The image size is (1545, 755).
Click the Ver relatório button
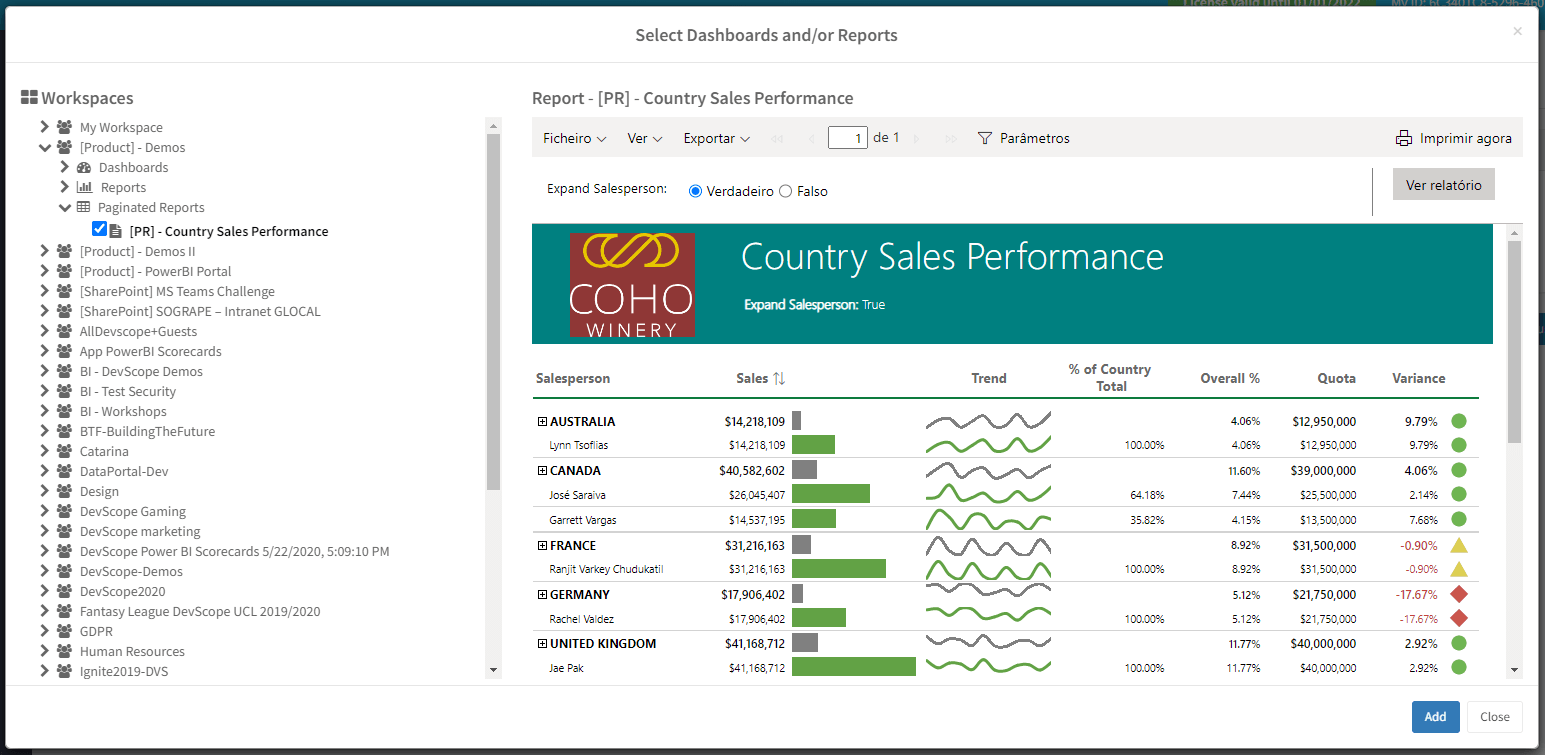[x=1443, y=184]
